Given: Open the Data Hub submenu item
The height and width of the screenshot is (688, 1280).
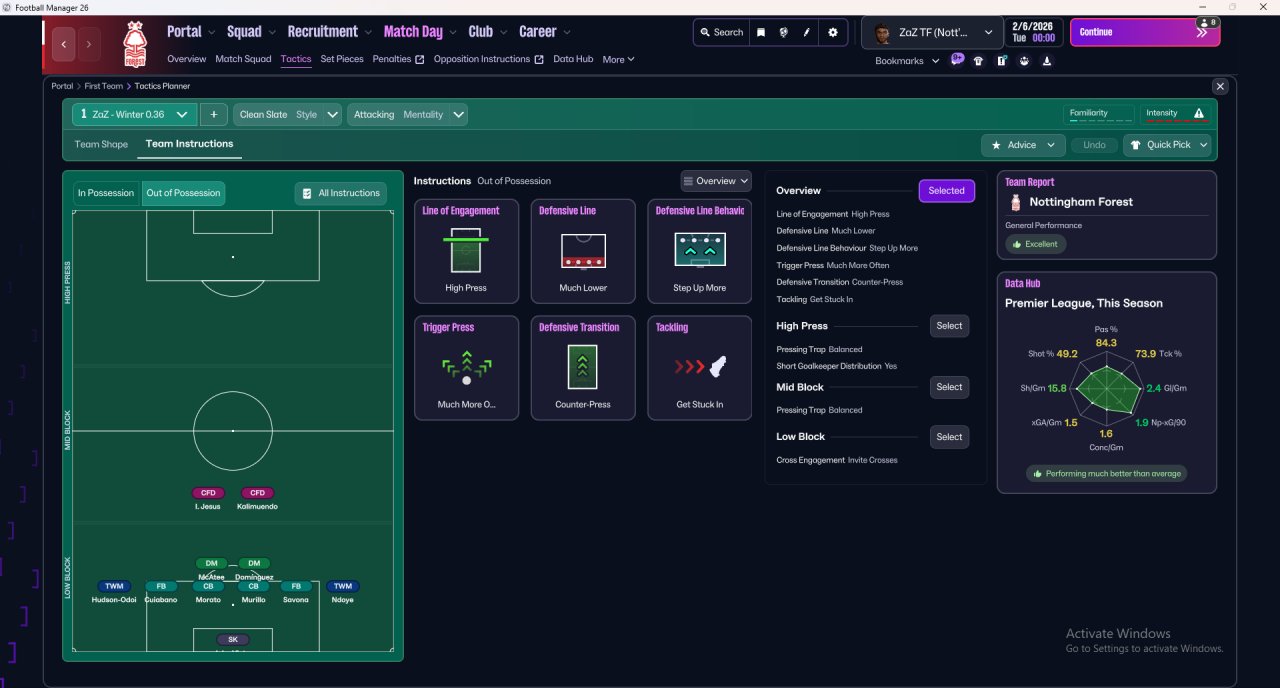Looking at the screenshot, I should (x=573, y=59).
